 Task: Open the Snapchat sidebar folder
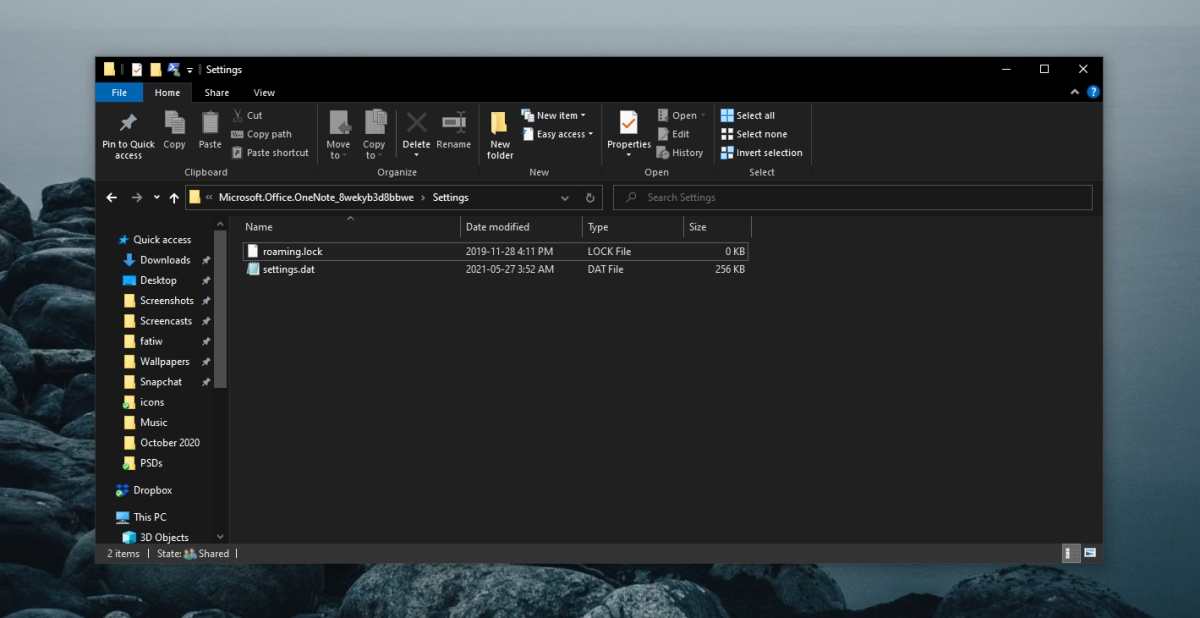160,382
